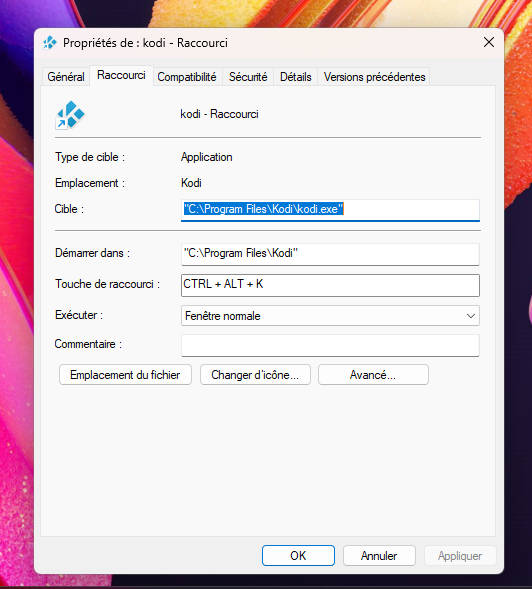
Task: Close the properties dialog
Action: [489, 42]
